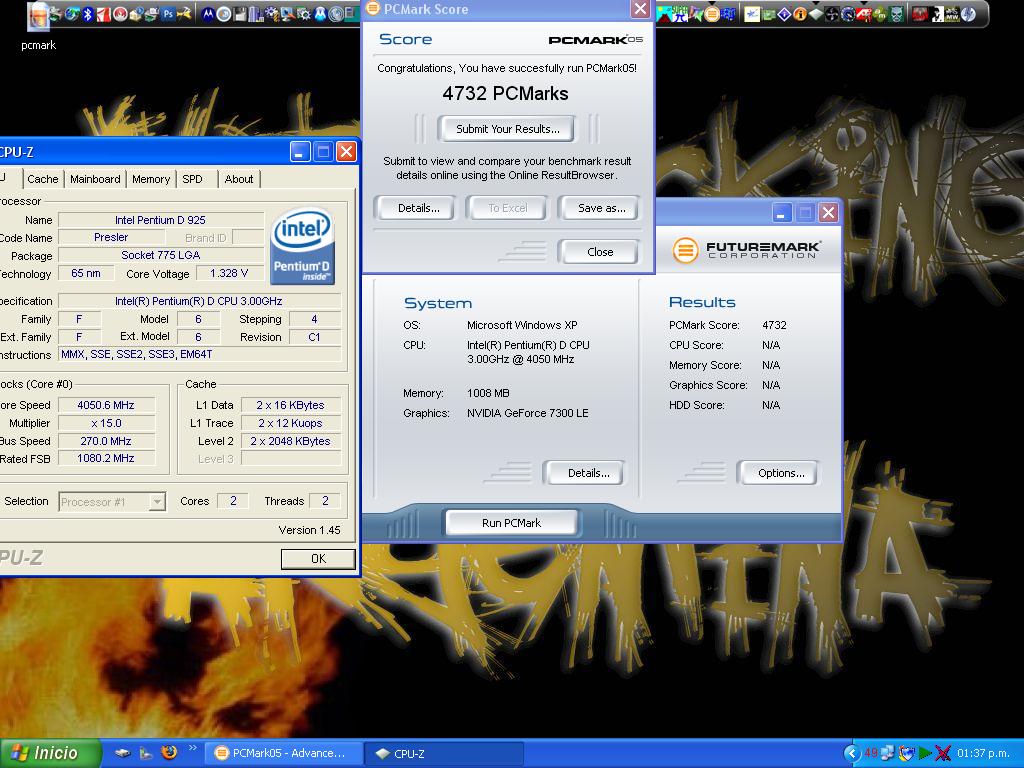This screenshot has width=1024, height=768.
Task: Launch Adobe Reader from the top dock
Action: click(104, 14)
